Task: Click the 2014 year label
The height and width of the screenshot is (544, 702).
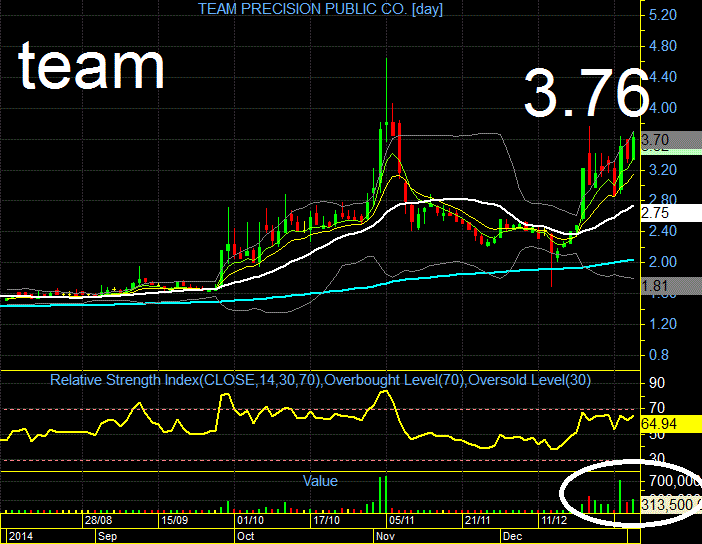Action: [x=21, y=536]
